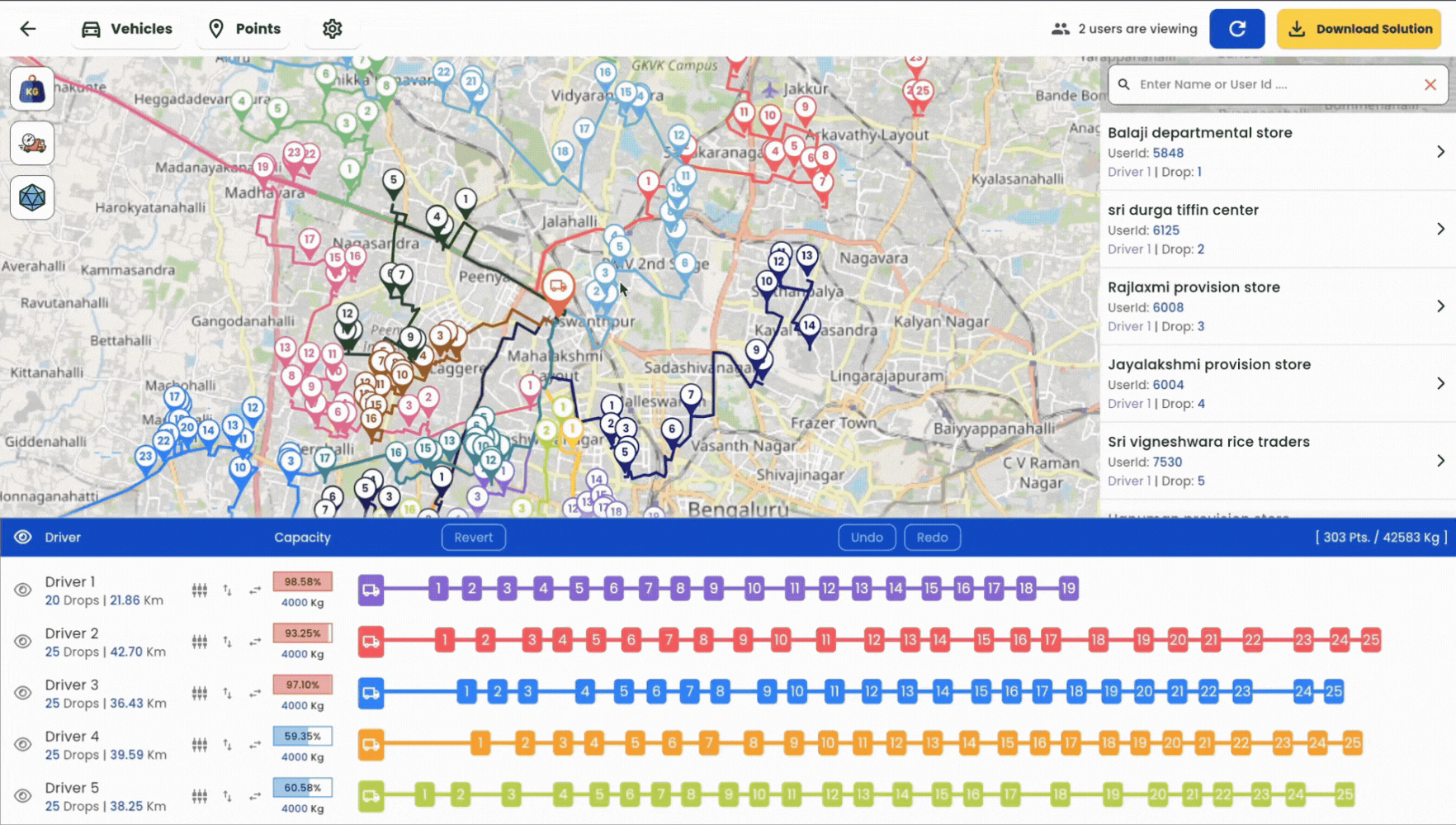Viewport: 1456px width, 825px height.
Task: Click Driver 1 purple truck start icon
Action: [x=371, y=590]
